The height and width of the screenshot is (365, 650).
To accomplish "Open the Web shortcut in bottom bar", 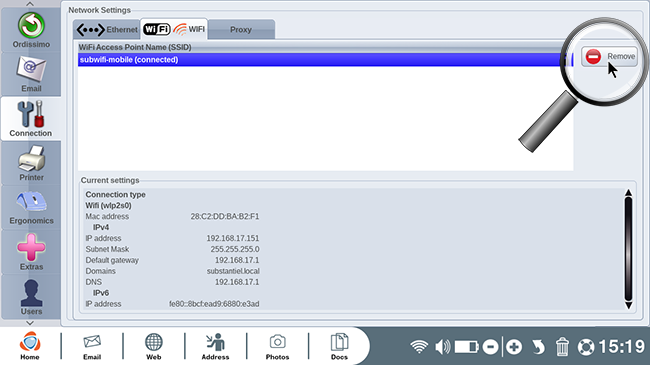I will pyautogui.click(x=153, y=346).
